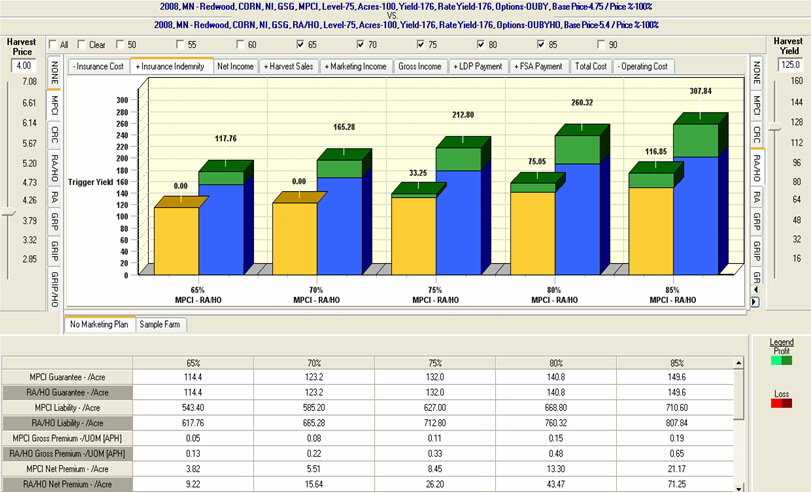Screen dimensions: 811x493
Task: Enable the 60 coverage level checkbox
Action: 240,45
